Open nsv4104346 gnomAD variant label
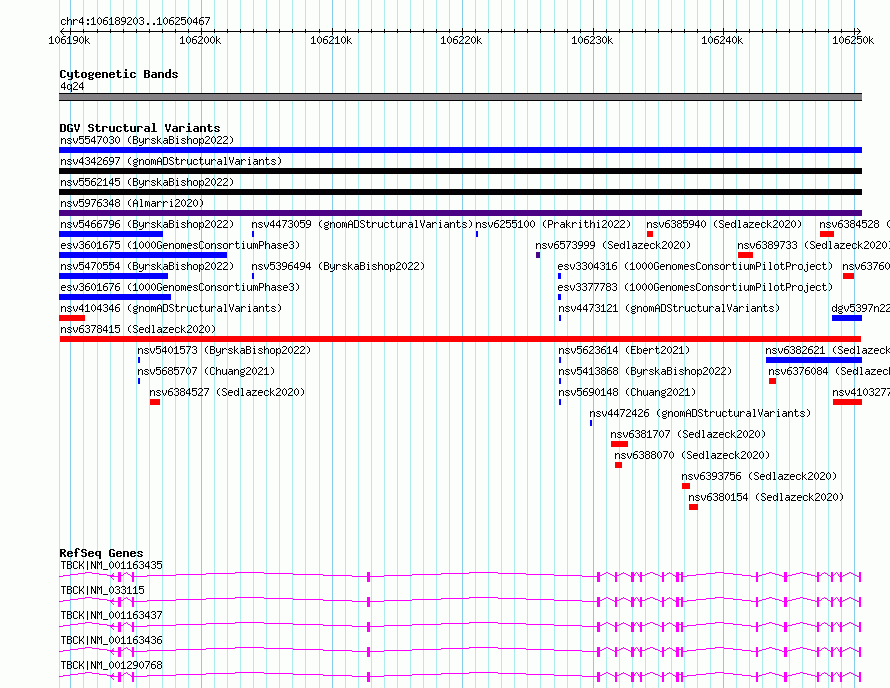This screenshot has width=890, height=688. (x=171, y=308)
